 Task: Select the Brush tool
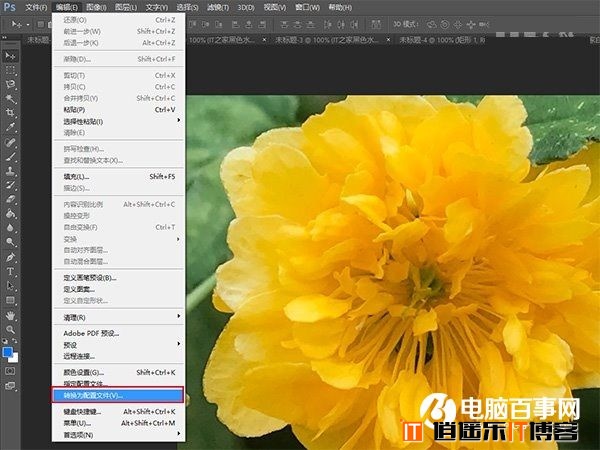click(x=10, y=157)
